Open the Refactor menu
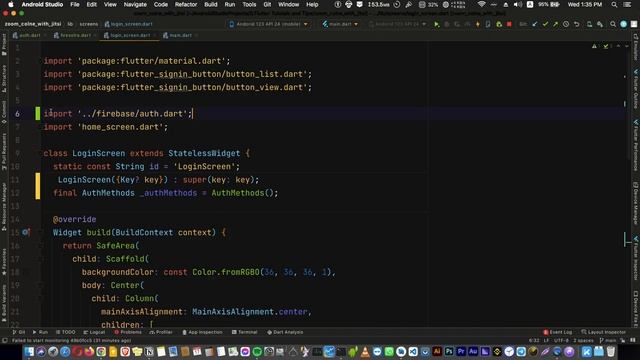 186,4
